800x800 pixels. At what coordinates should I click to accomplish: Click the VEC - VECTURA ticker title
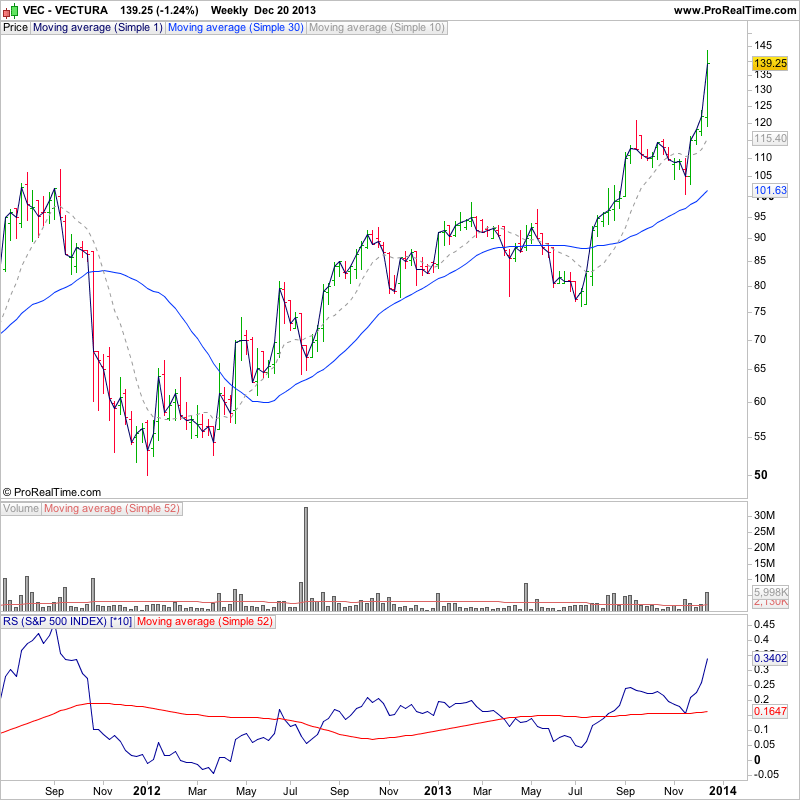click(65, 10)
